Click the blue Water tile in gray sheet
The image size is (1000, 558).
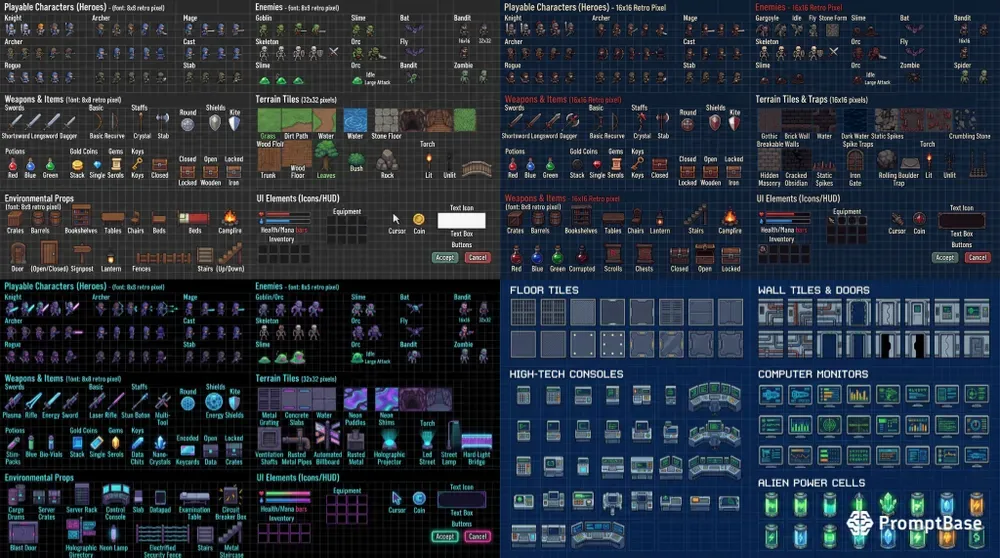pos(355,120)
